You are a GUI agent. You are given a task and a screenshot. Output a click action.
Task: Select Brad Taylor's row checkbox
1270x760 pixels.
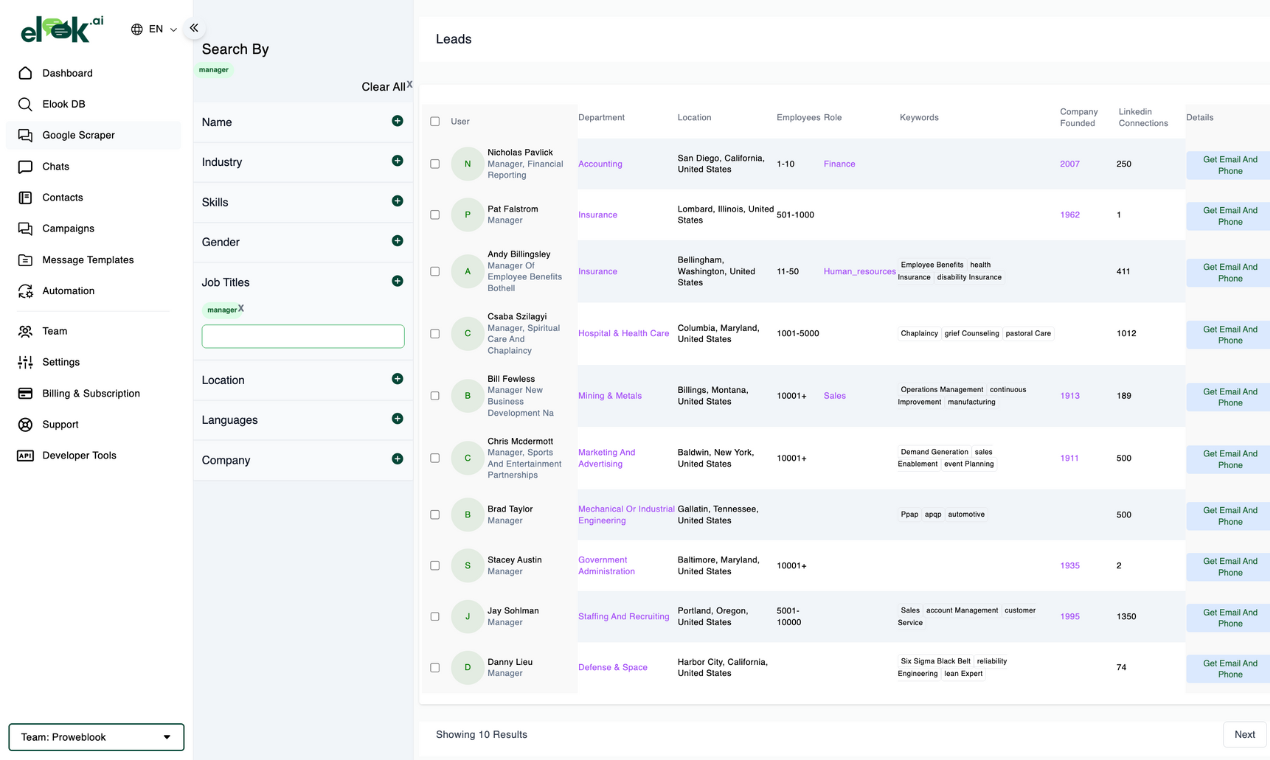pyautogui.click(x=435, y=515)
